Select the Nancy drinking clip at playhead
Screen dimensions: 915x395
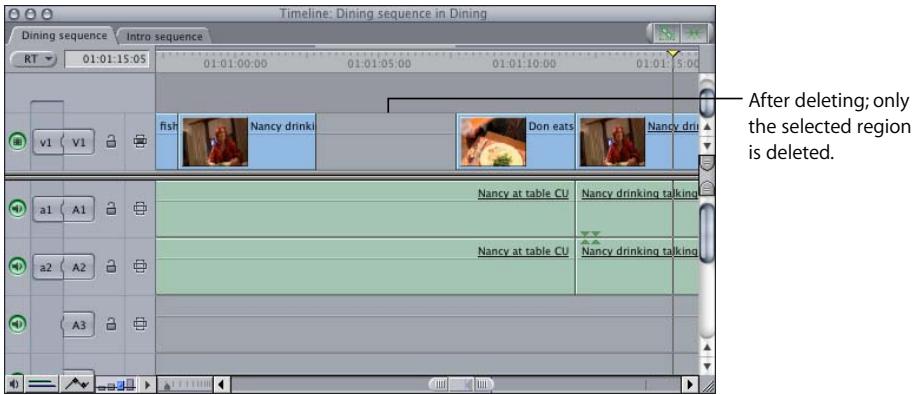[637, 142]
